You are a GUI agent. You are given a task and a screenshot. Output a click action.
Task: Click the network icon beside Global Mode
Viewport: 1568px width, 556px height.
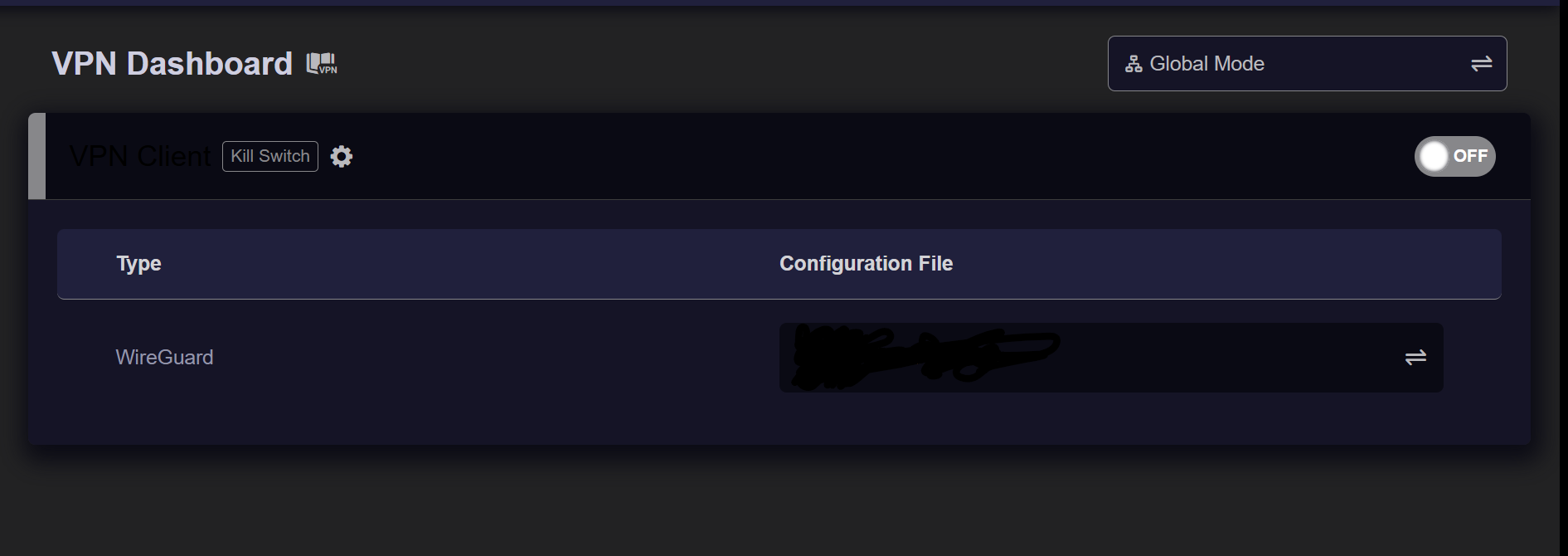[1133, 64]
